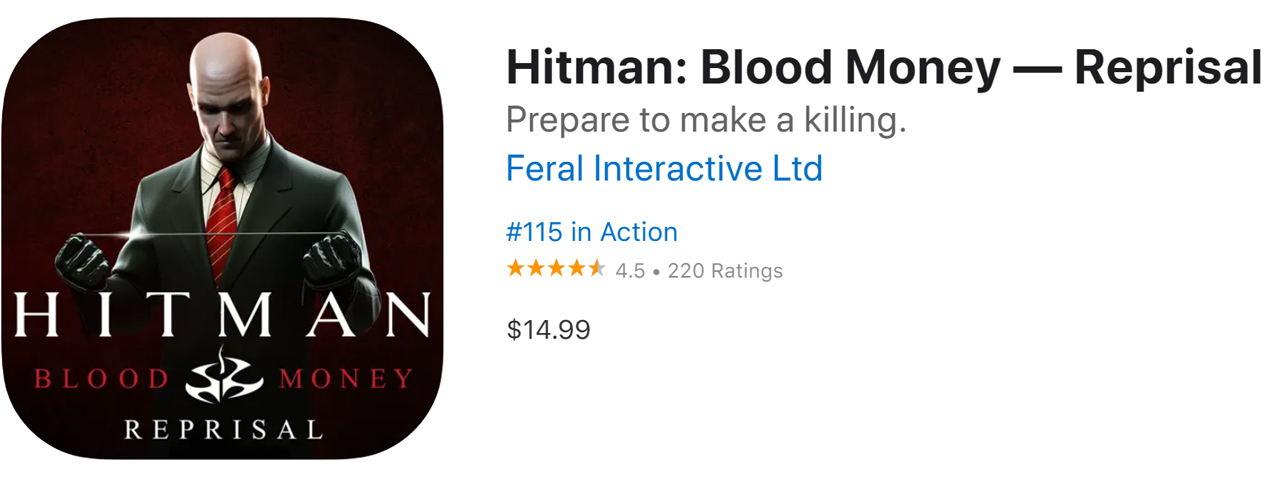Open the #115 in Action chart link
The width and height of the screenshot is (1280, 477).
pyautogui.click(x=592, y=232)
